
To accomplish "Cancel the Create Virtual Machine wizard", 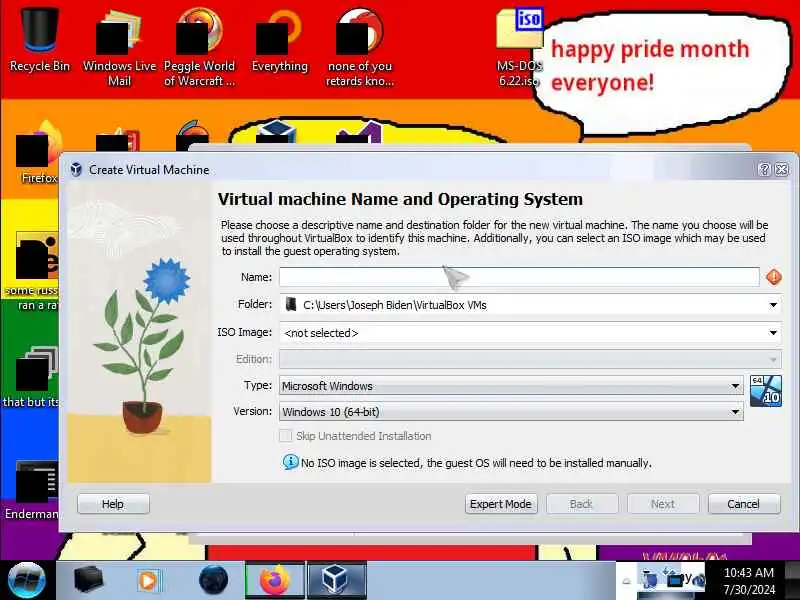I will pyautogui.click(x=744, y=504).
